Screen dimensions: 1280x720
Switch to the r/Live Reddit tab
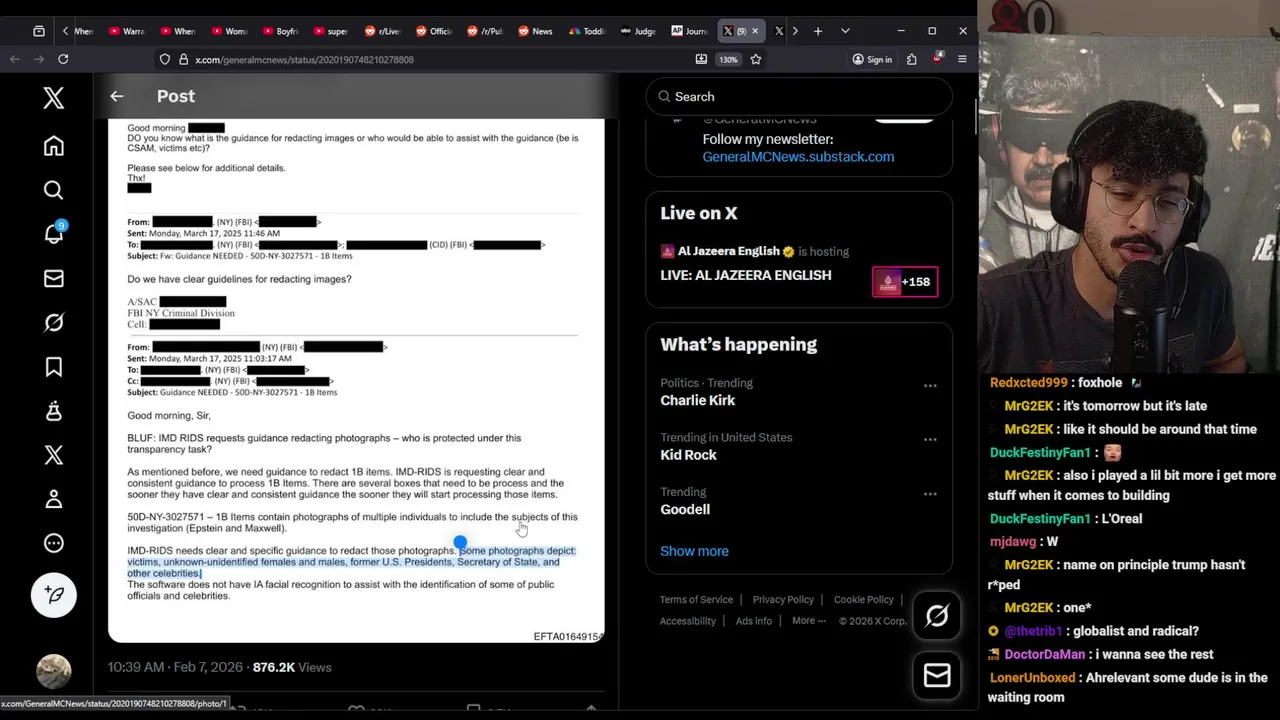[x=383, y=31]
